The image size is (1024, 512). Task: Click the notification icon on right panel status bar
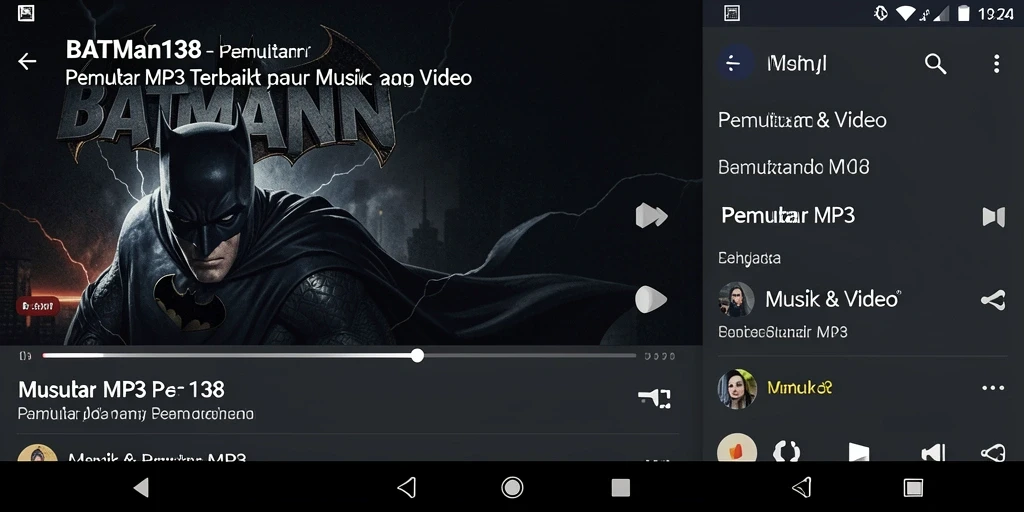732,13
